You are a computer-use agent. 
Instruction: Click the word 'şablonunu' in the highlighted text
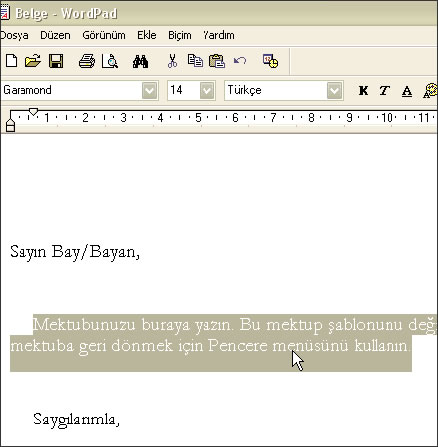tap(365, 325)
